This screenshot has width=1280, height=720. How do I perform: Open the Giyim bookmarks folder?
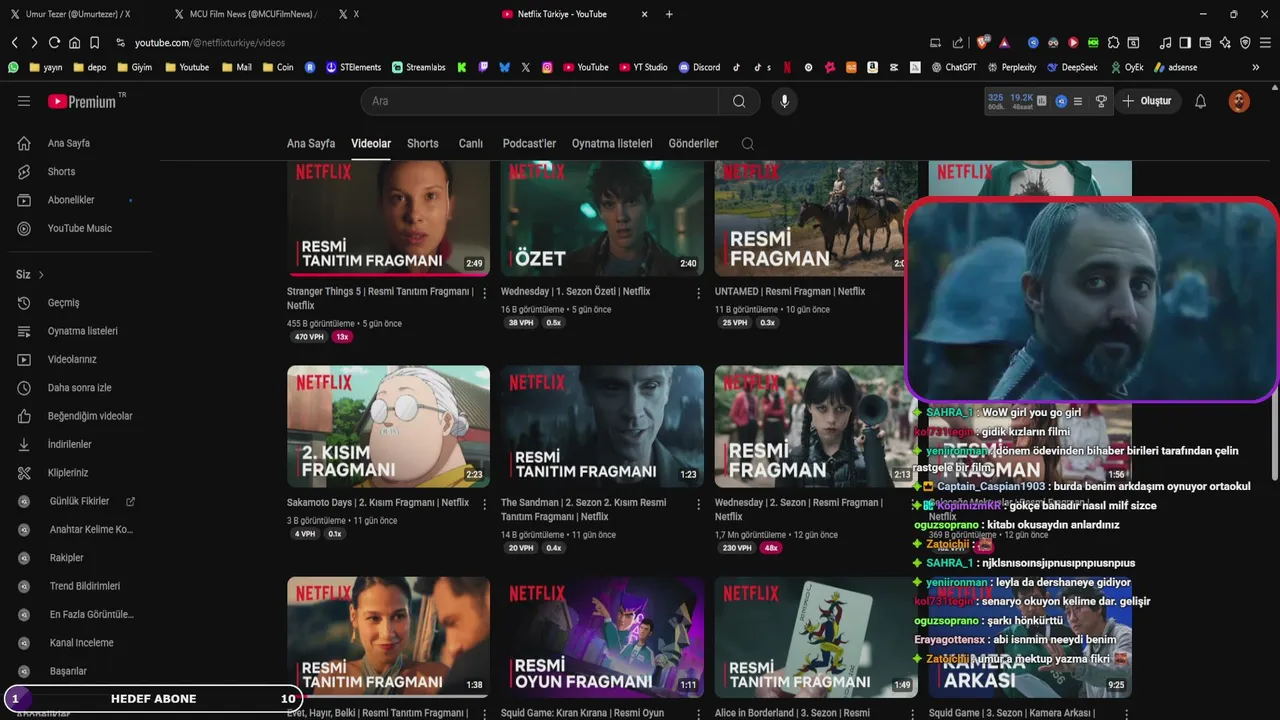coord(134,67)
